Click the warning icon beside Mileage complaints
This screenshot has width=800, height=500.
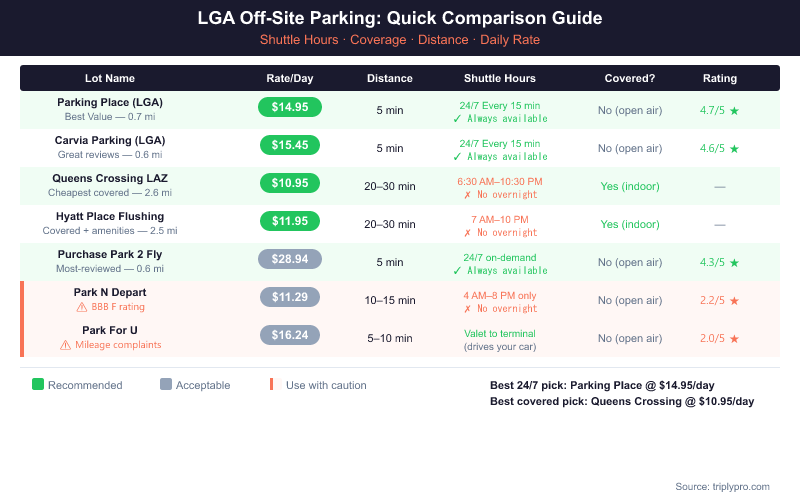click(66, 345)
